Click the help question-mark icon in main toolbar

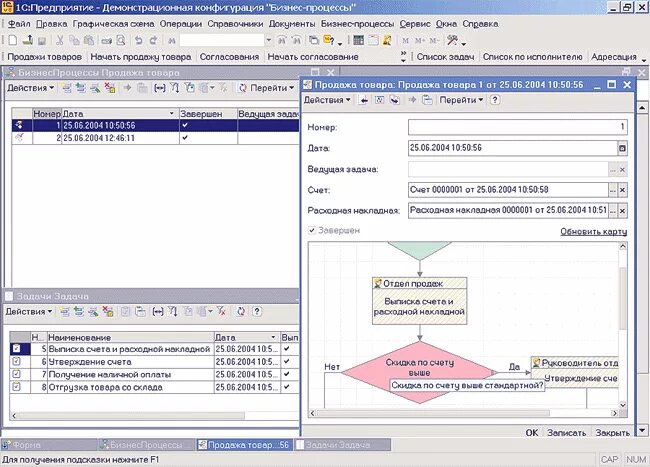pyautogui.click(x=328, y=40)
